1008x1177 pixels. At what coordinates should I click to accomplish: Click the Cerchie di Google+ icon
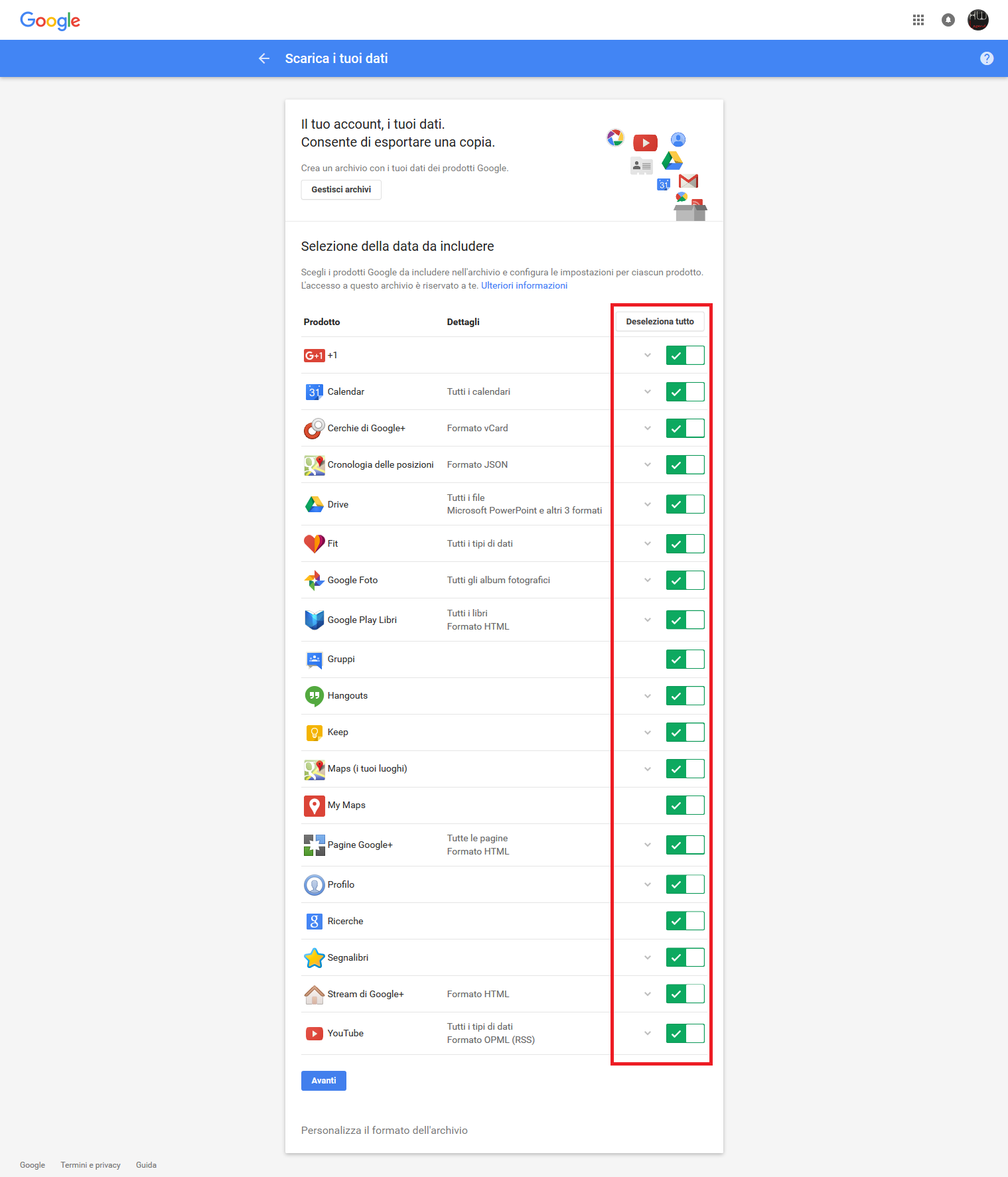click(x=314, y=429)
